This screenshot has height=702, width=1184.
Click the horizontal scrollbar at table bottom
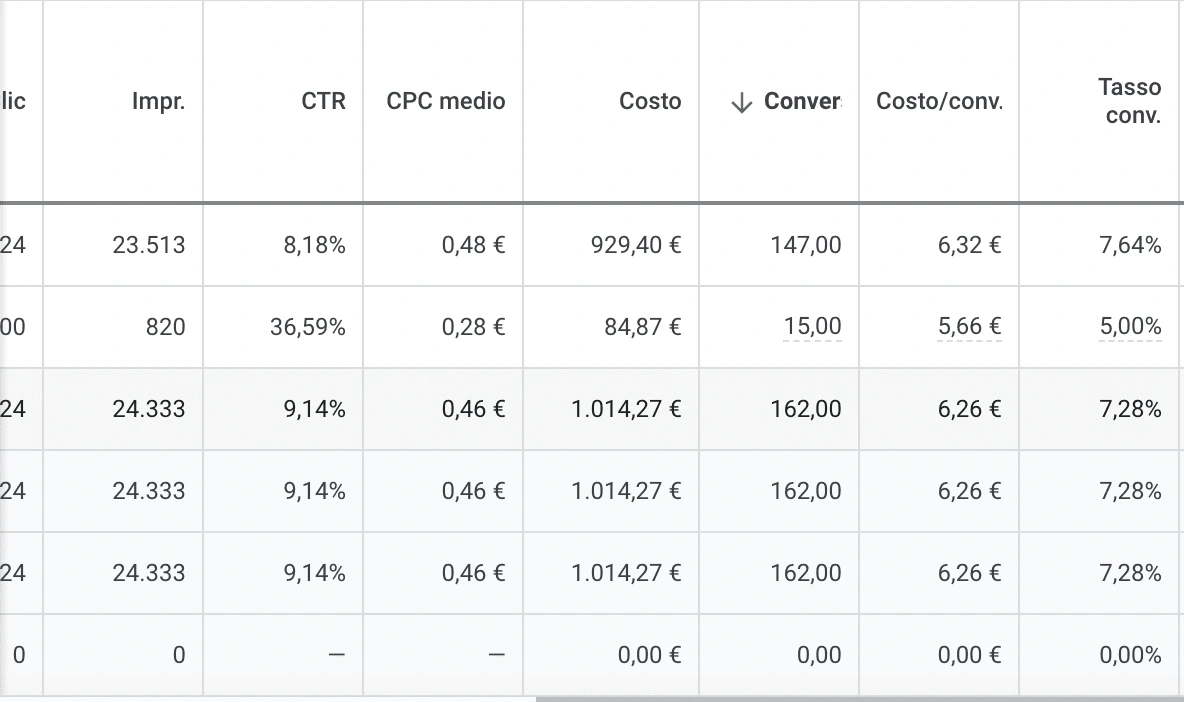pyautogui.click(x=859, y=699)
